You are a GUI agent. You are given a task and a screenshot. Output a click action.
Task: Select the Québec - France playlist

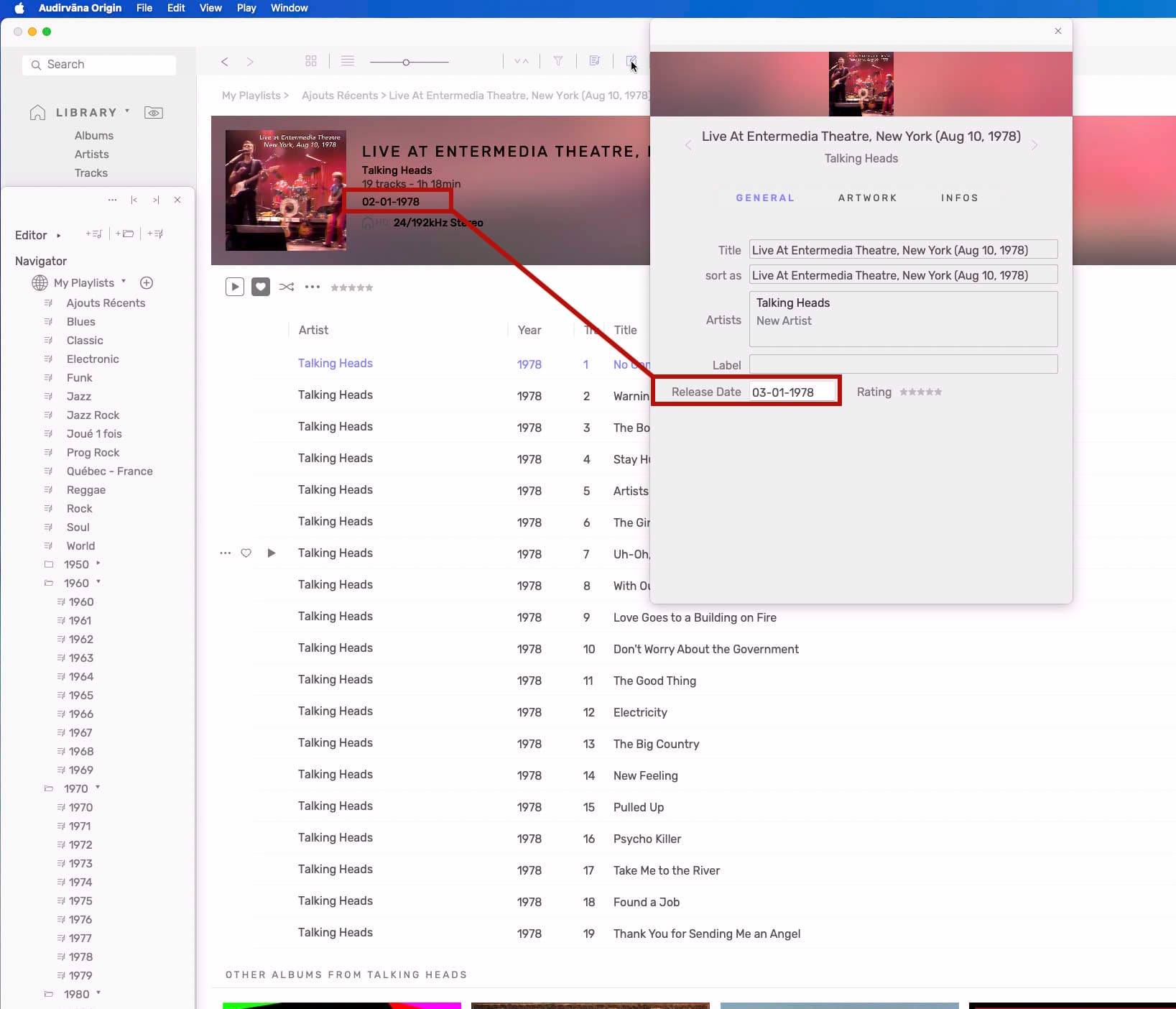tap(110, 471)
